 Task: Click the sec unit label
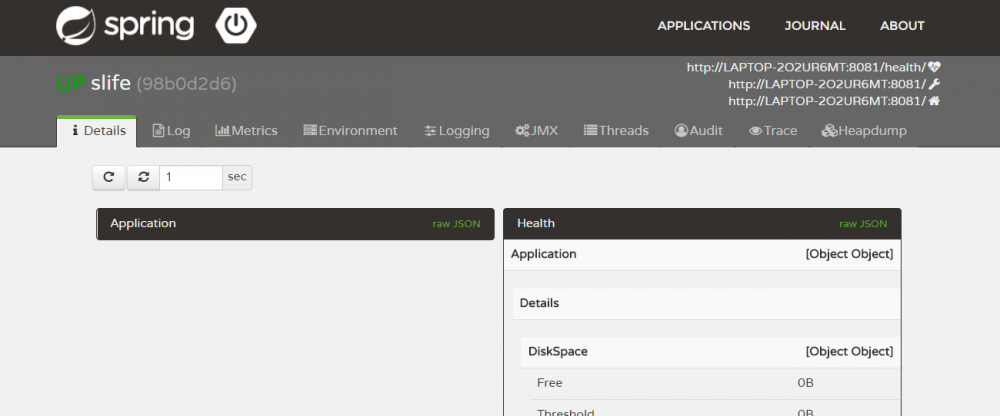[x=237, y=177]
